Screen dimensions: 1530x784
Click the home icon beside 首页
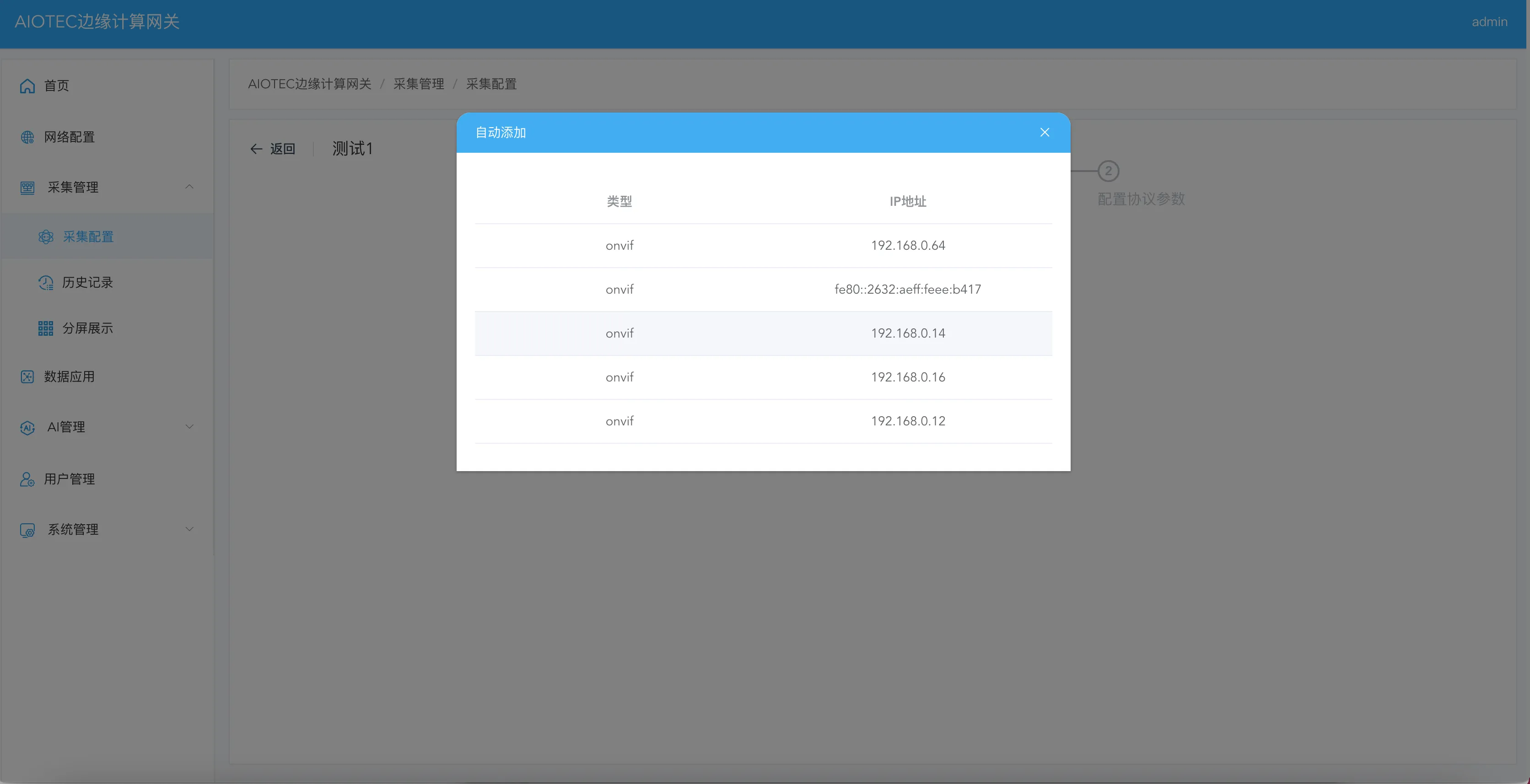27,86
